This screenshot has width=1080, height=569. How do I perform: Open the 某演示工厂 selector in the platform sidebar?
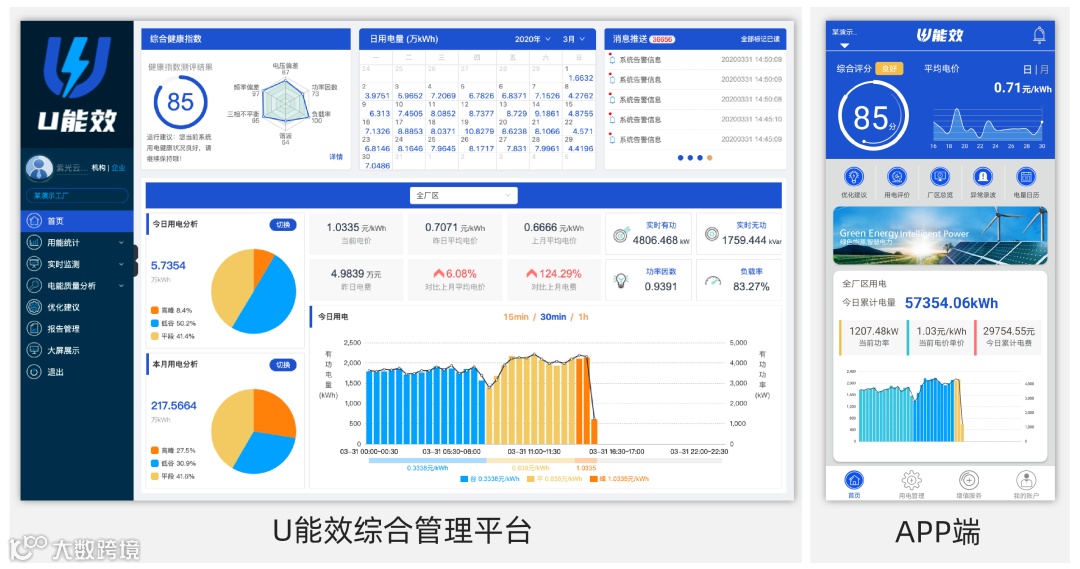point(77,196)
